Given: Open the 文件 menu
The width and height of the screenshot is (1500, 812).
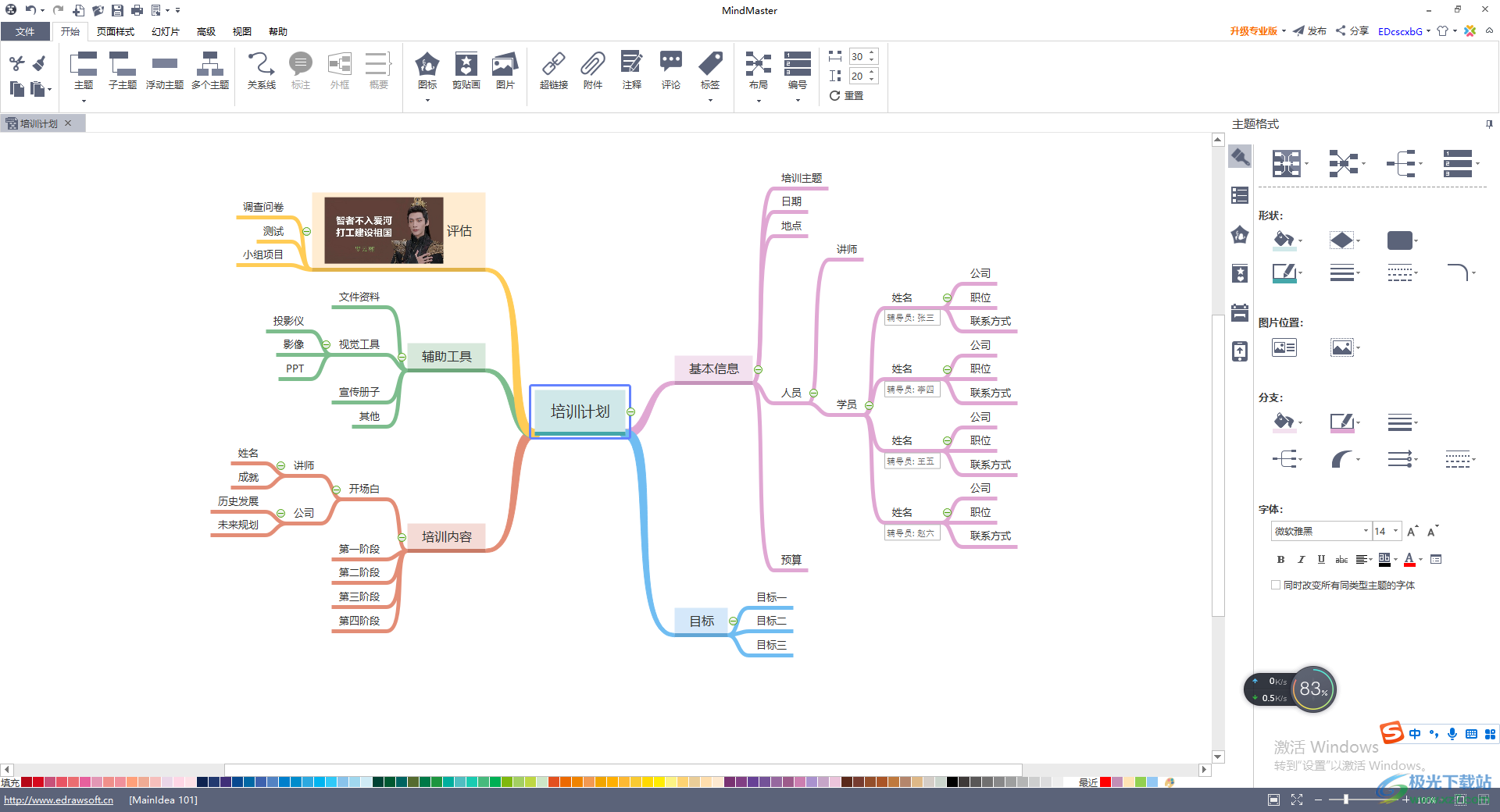Looking at the screenshot, I should (x=25, y=31).
